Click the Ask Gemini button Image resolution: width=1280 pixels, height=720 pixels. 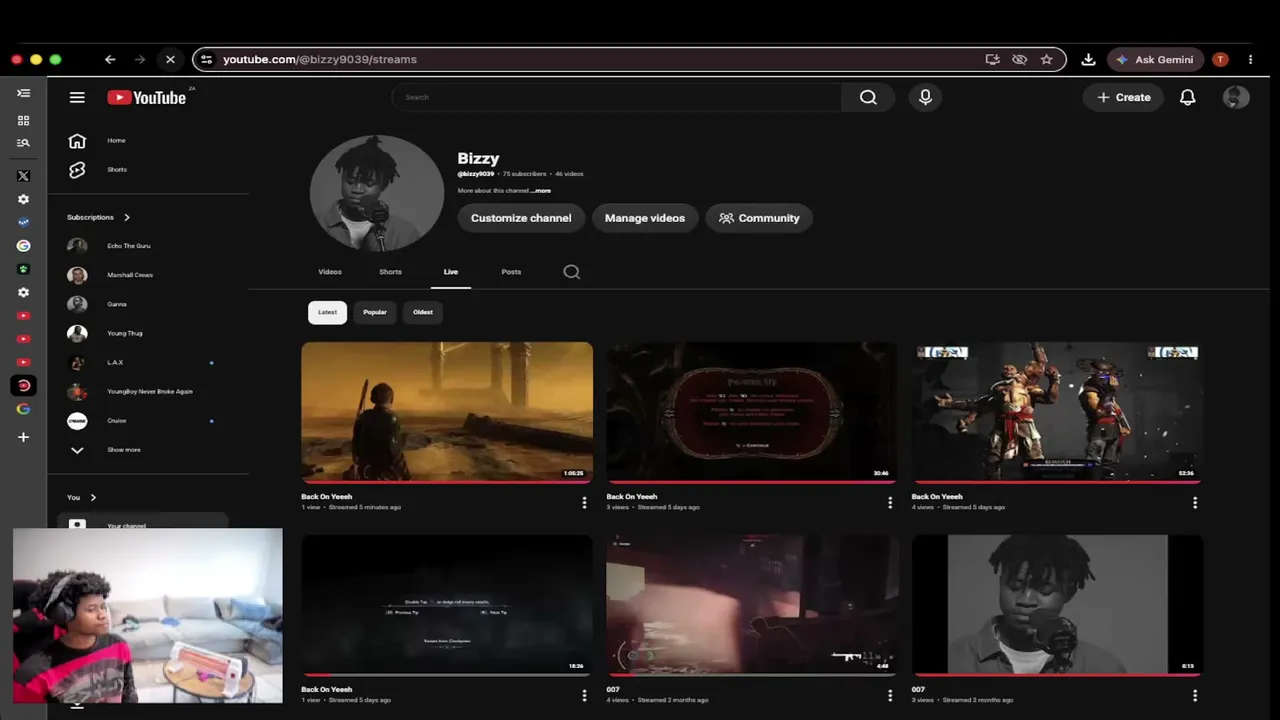[x=1155, y=60]
